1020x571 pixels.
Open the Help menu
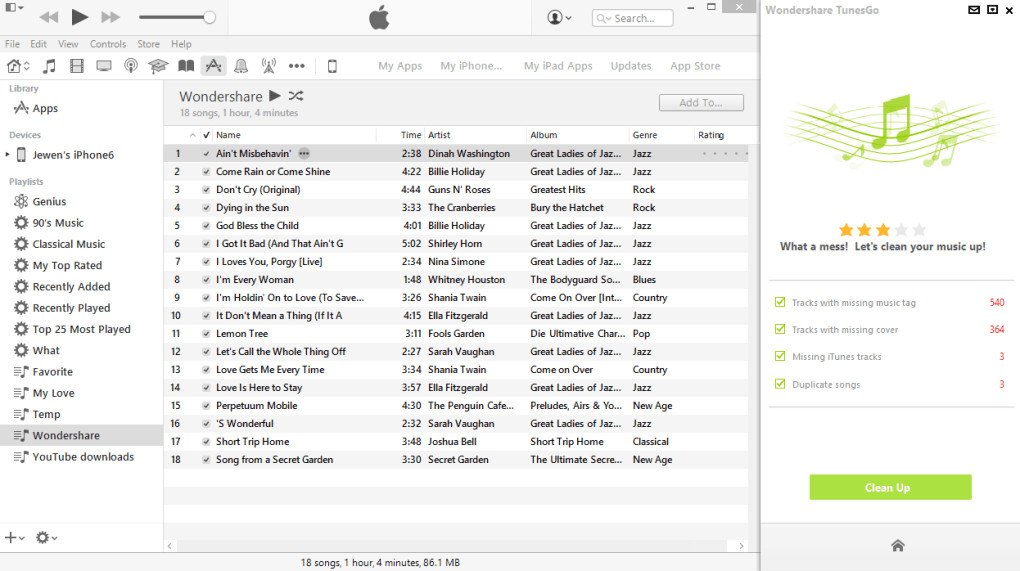(181, 44)
